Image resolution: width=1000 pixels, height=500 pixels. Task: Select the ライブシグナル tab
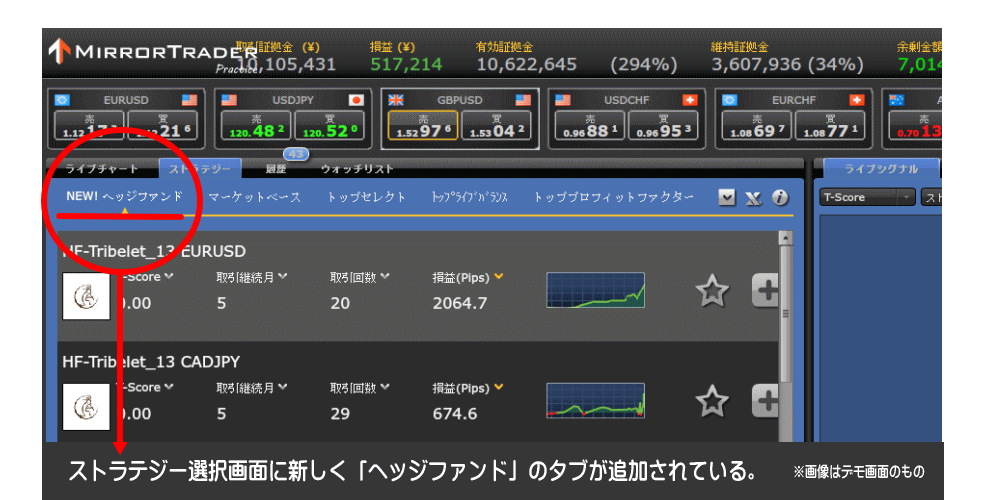(881, 169)
